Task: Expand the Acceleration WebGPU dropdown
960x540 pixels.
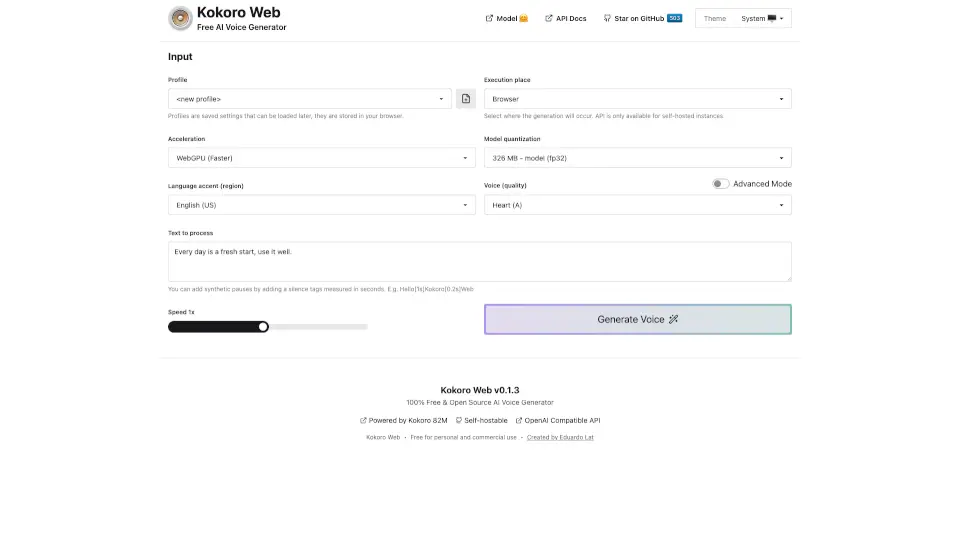Action: point(321,158)
